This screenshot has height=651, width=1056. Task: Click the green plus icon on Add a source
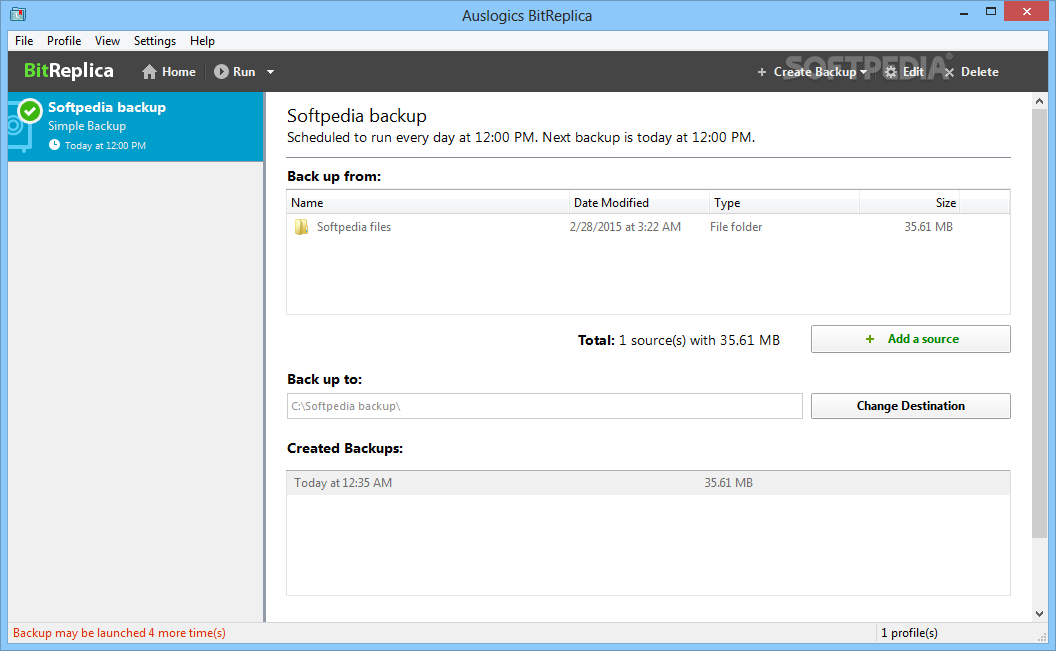pos(869,339)
